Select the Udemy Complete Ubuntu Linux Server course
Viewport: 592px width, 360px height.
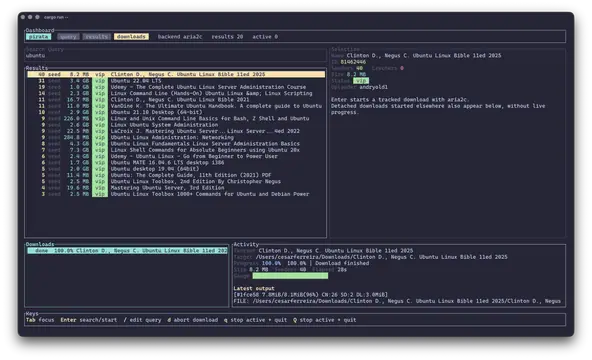176,87
